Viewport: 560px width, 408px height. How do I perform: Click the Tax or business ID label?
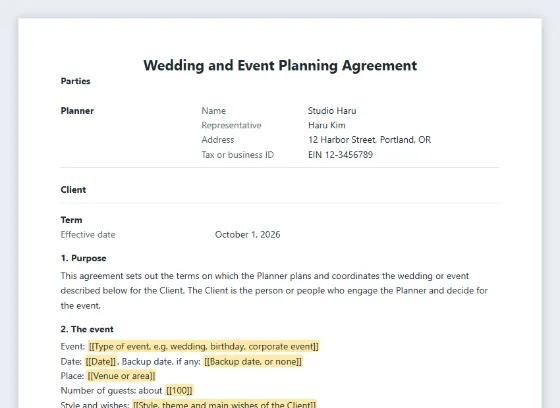coord(238,155)
